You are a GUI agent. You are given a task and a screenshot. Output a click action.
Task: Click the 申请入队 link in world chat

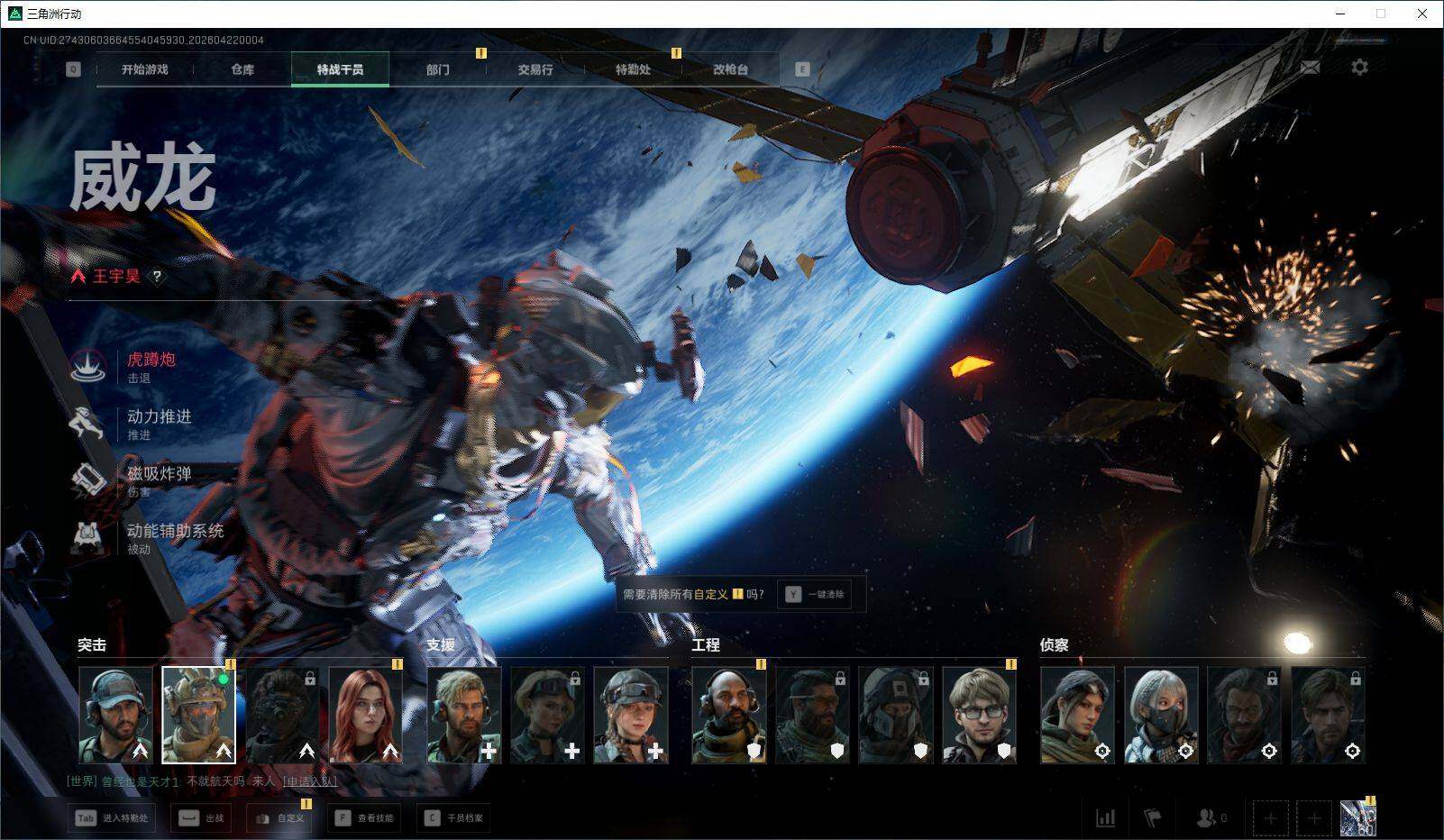coord(310,781)
